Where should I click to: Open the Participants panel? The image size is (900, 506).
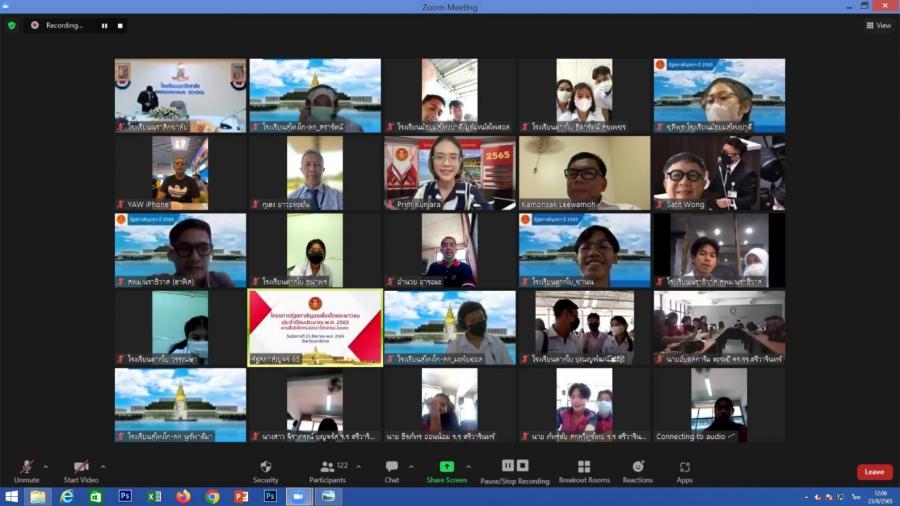tap(327, 471)
